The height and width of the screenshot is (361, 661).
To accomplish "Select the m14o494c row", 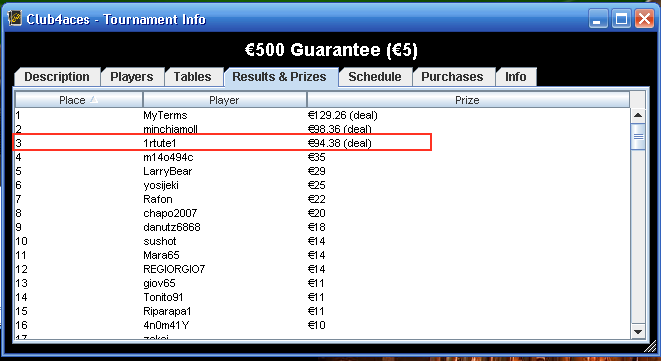I will pyautogui.click(x=322, y=157).
